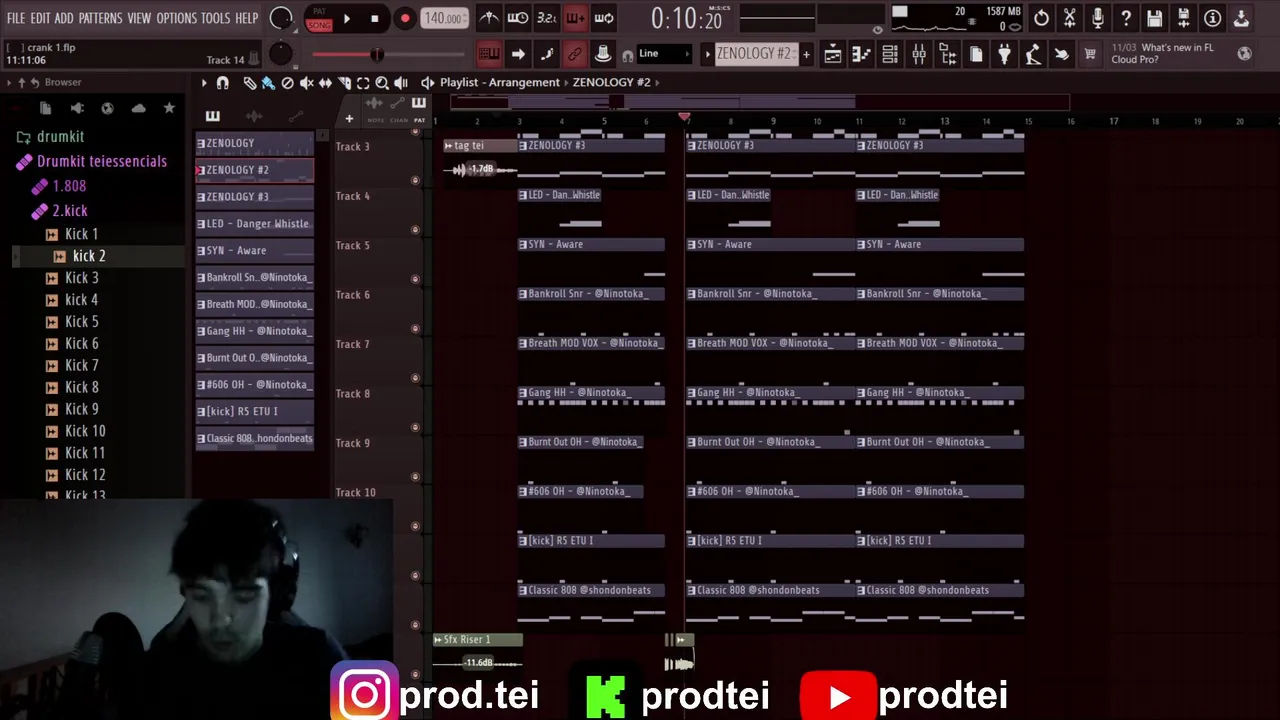
Task: Open the EDIT menu
Action: (x=40, y=18)
